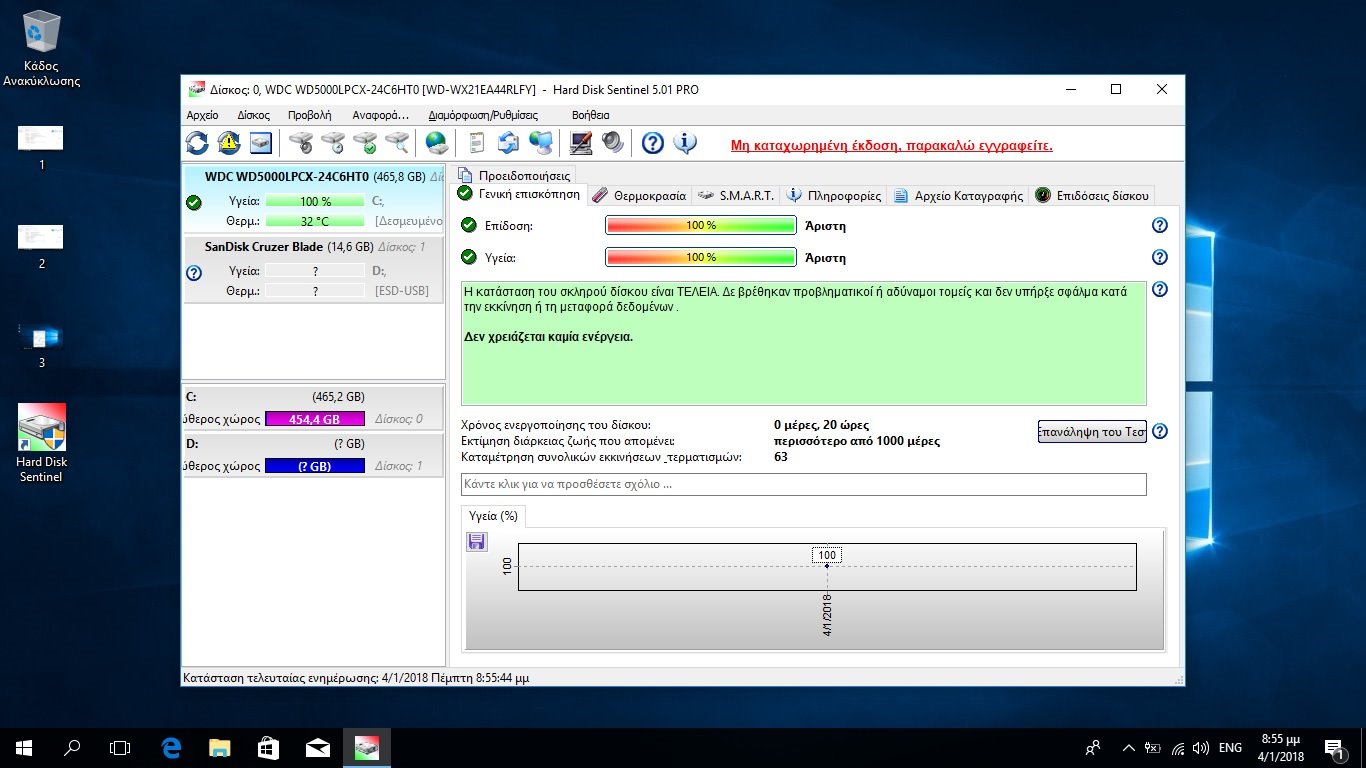The image size is (1366, 768).
Task: Open the Mail app from the taskbar
Action: coord(317,747)
